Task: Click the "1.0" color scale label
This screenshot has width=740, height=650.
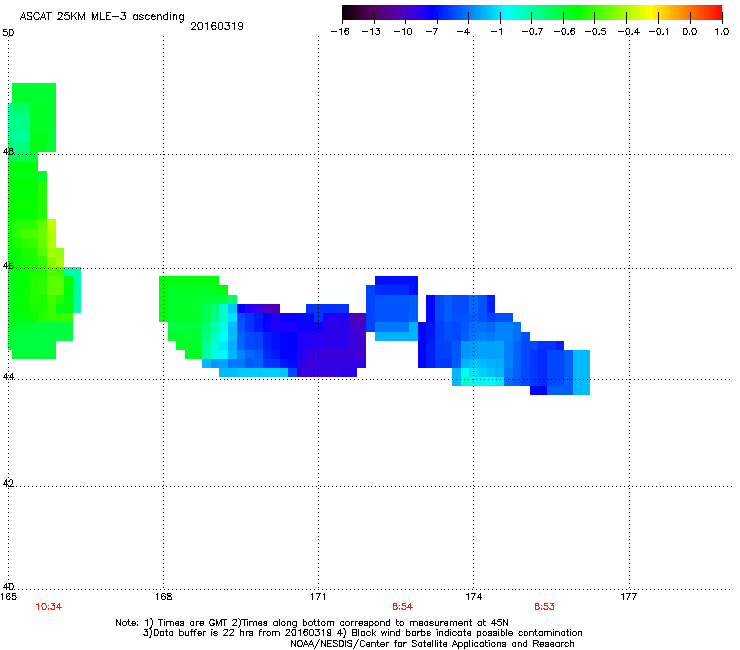Action: tap(722, 32)
